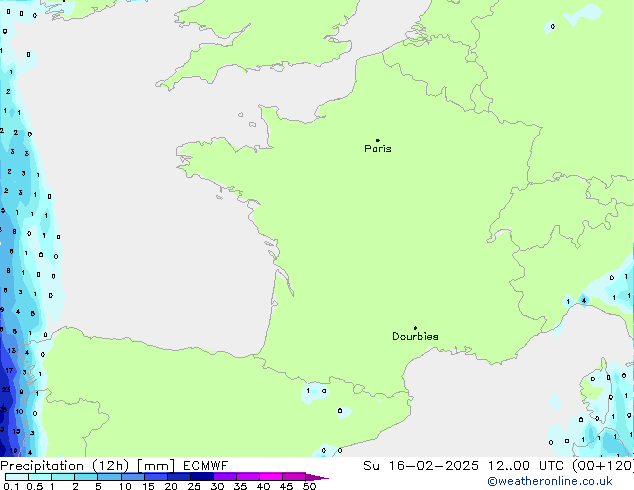Click the 30–35 mm purple legend swatch

225,477
